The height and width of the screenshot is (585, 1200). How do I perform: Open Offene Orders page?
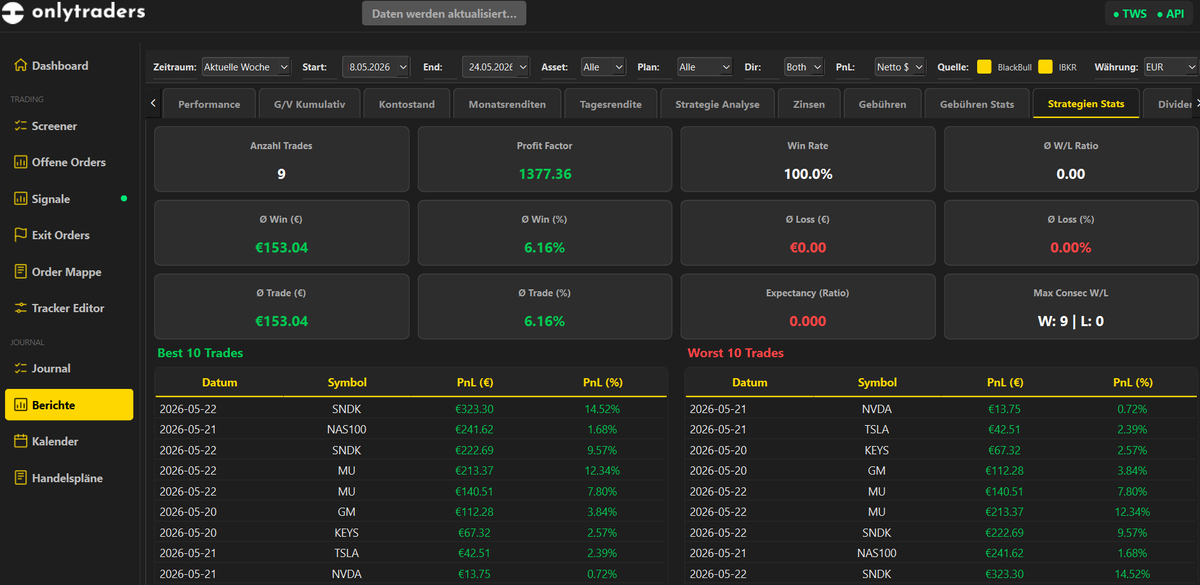69,162
